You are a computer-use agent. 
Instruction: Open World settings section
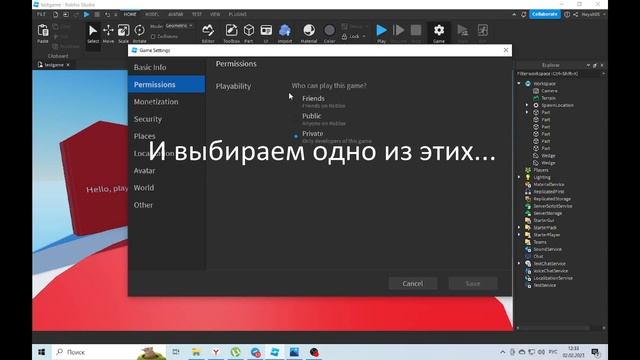pyautogui.click(x=167, y=188)
